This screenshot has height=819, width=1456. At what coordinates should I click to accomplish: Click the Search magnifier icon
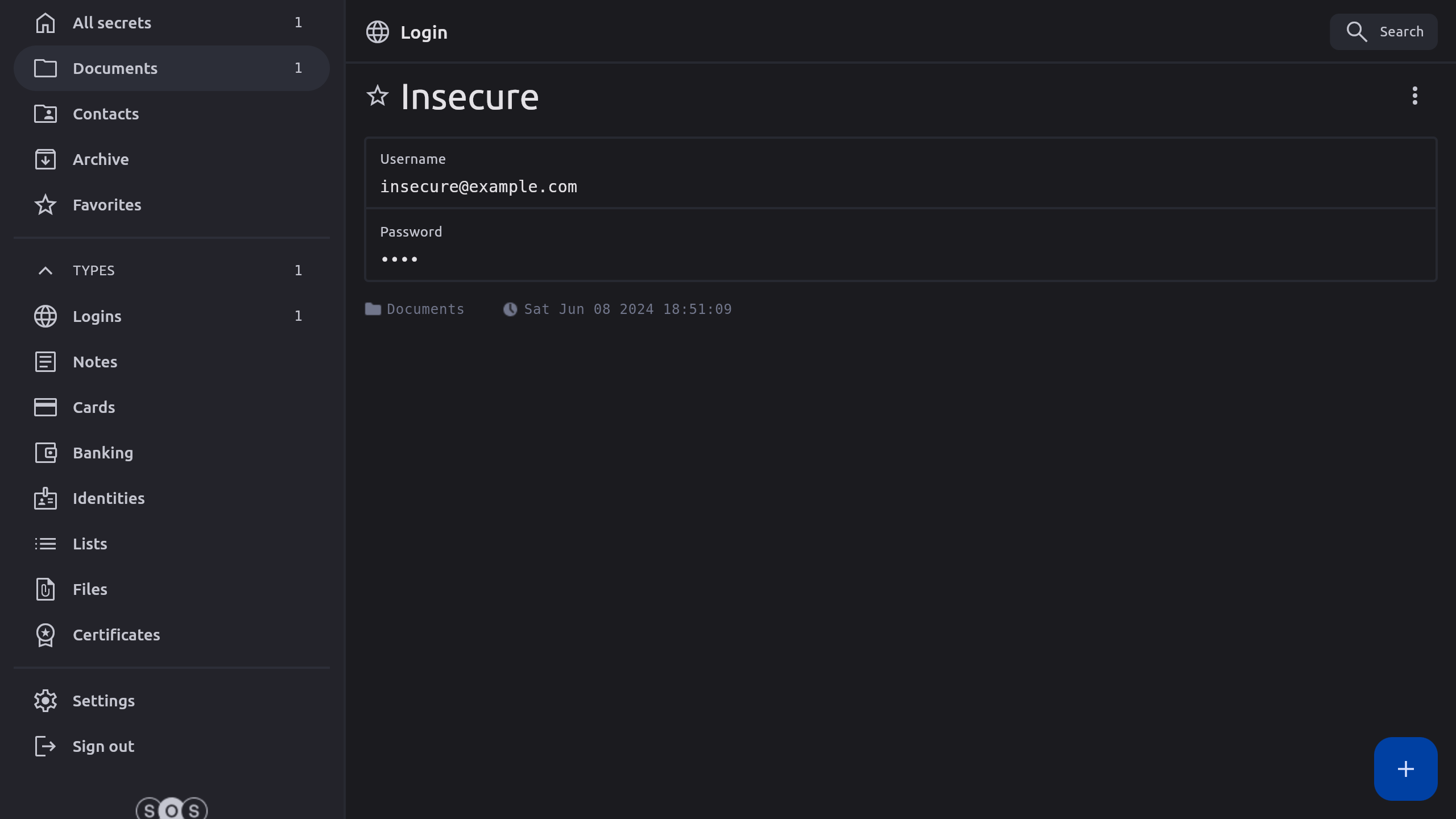click(x=1356, y=32)
